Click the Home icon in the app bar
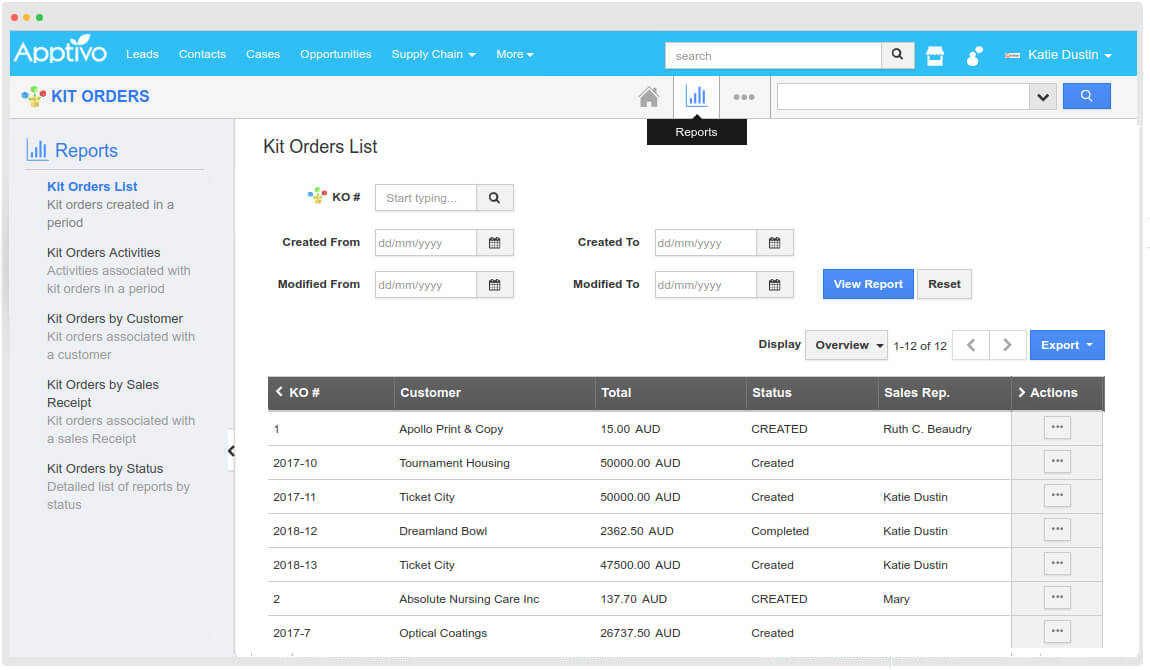 coord(648,95)
